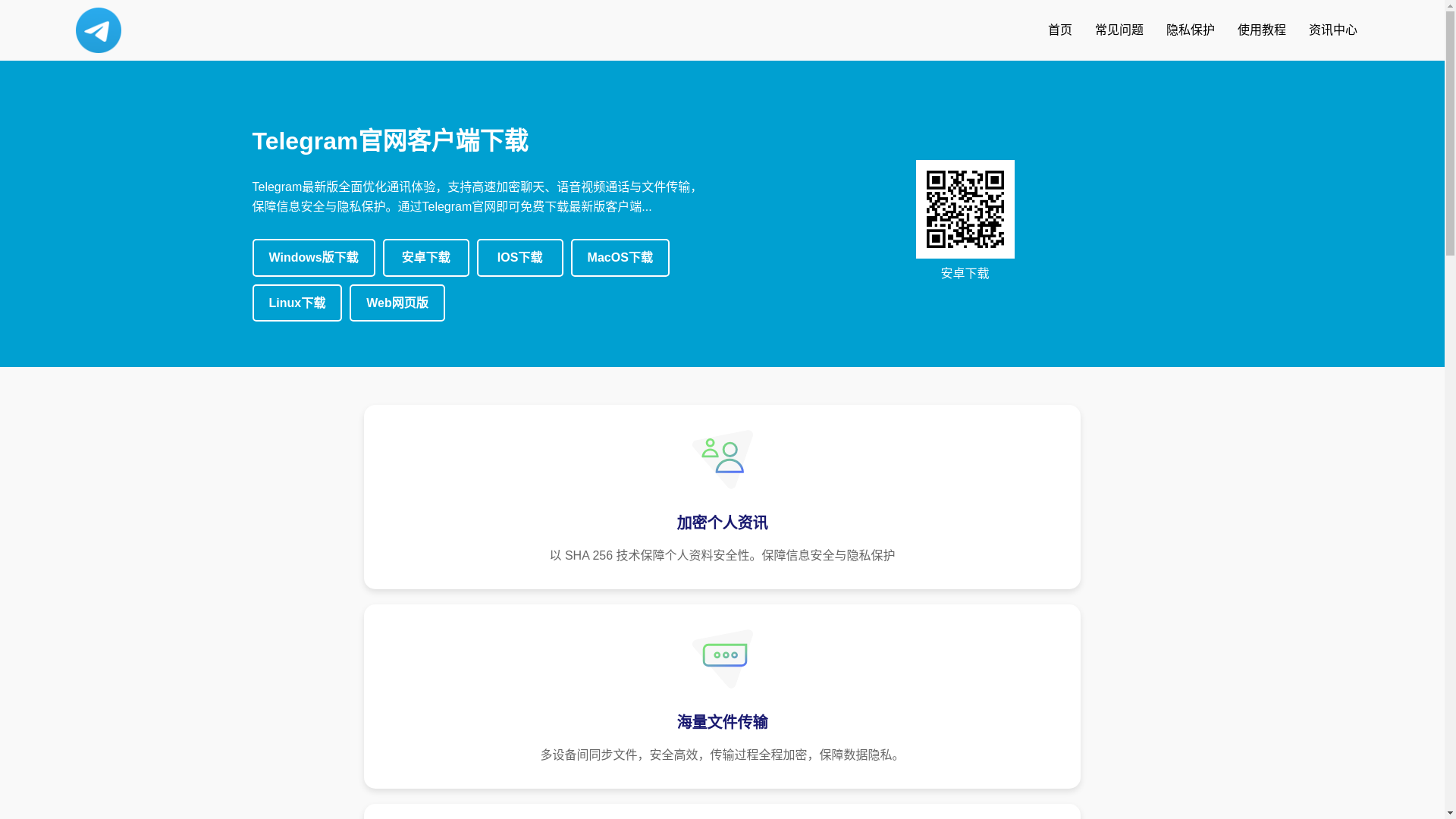Choose the MacOS下载 button
This screenshot has width=1456, height=819.
620,258
